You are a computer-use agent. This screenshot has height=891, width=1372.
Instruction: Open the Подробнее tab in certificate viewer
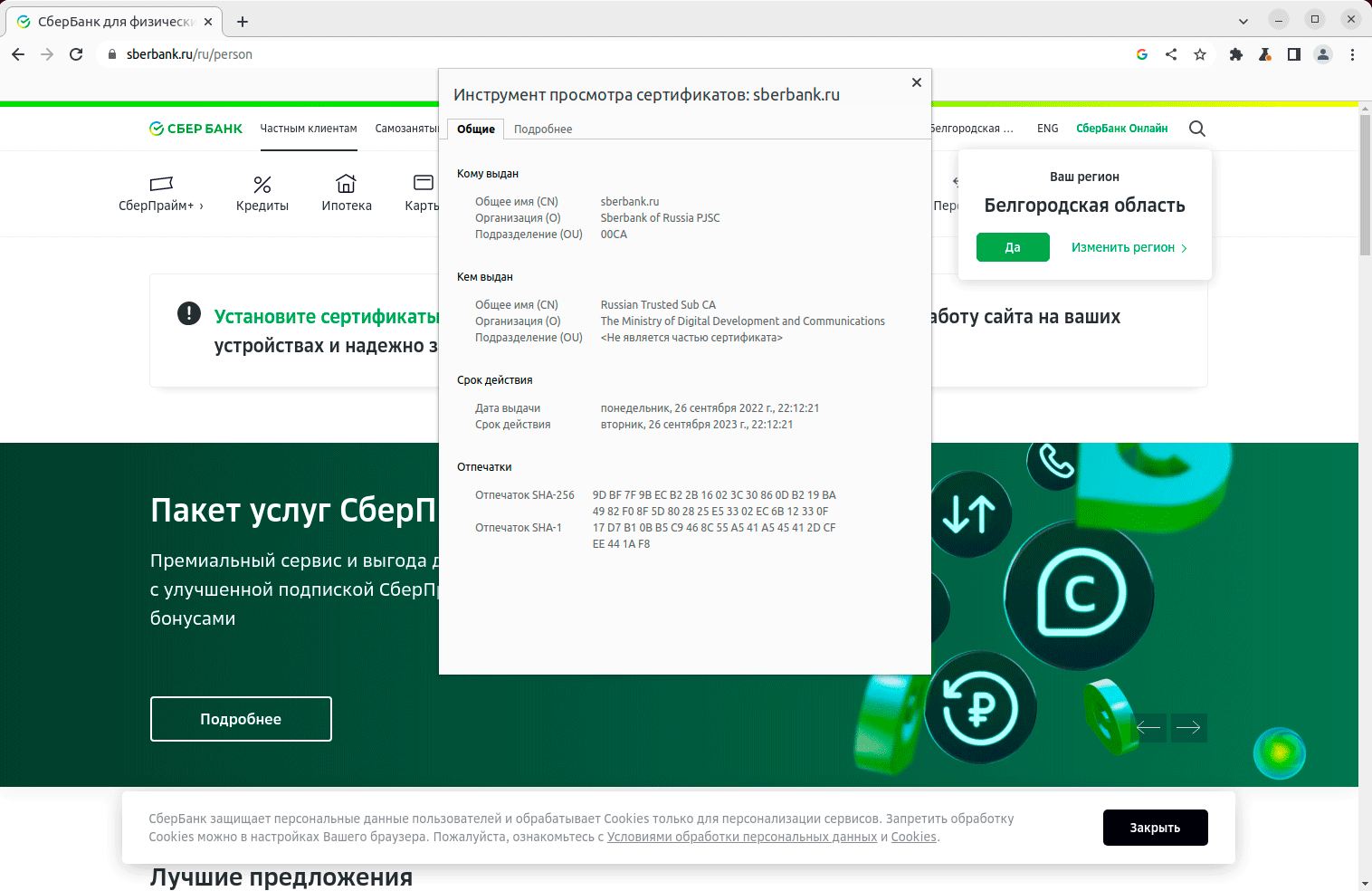pos(543,129)
